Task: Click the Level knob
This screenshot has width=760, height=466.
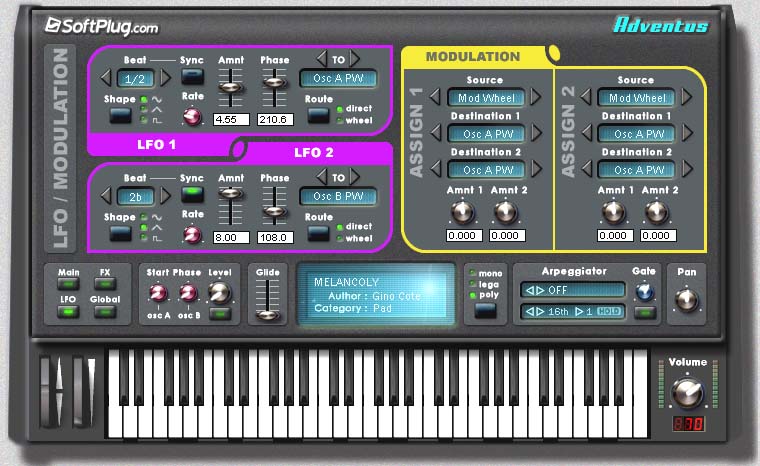Action: point(219,291)
